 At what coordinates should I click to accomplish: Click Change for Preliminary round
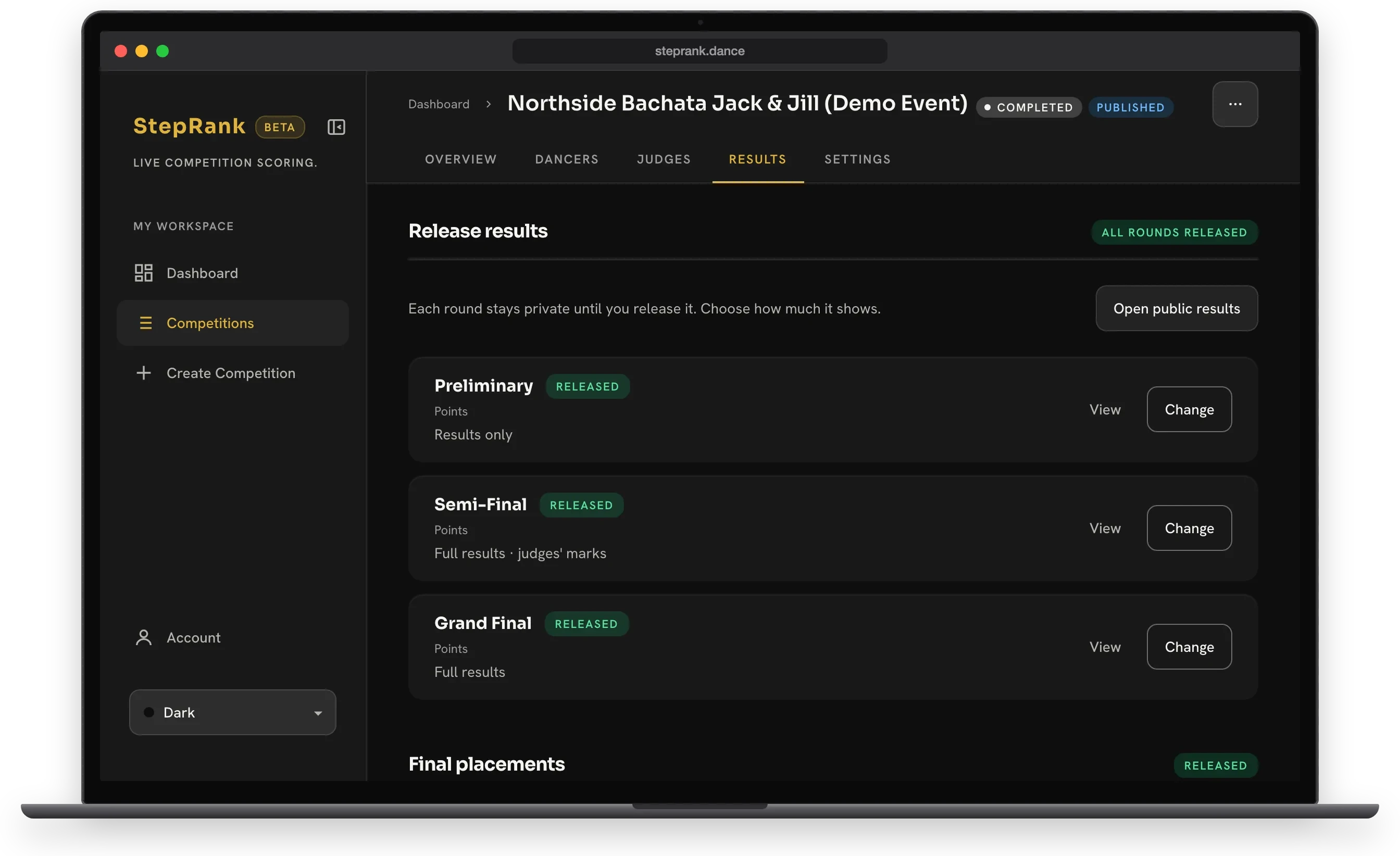pos(1189,410)
